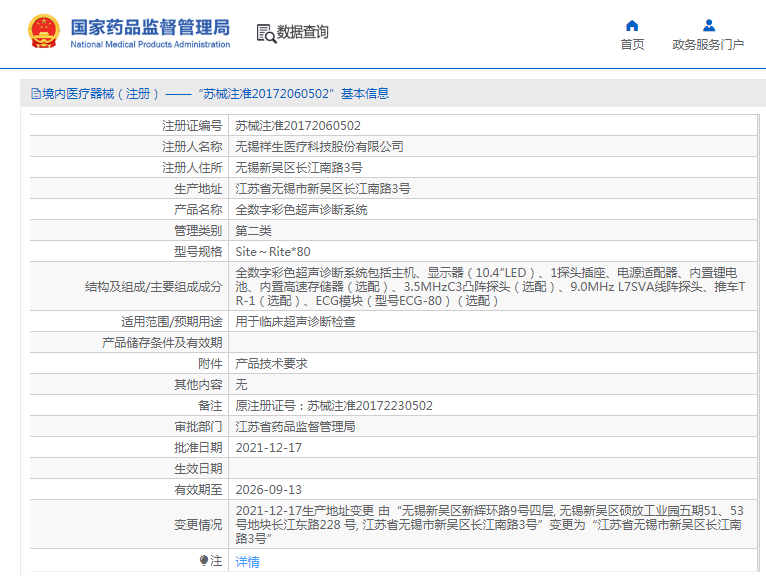
Task: Click 用于临床超声诊断检查 value
Action: [296, 322]
